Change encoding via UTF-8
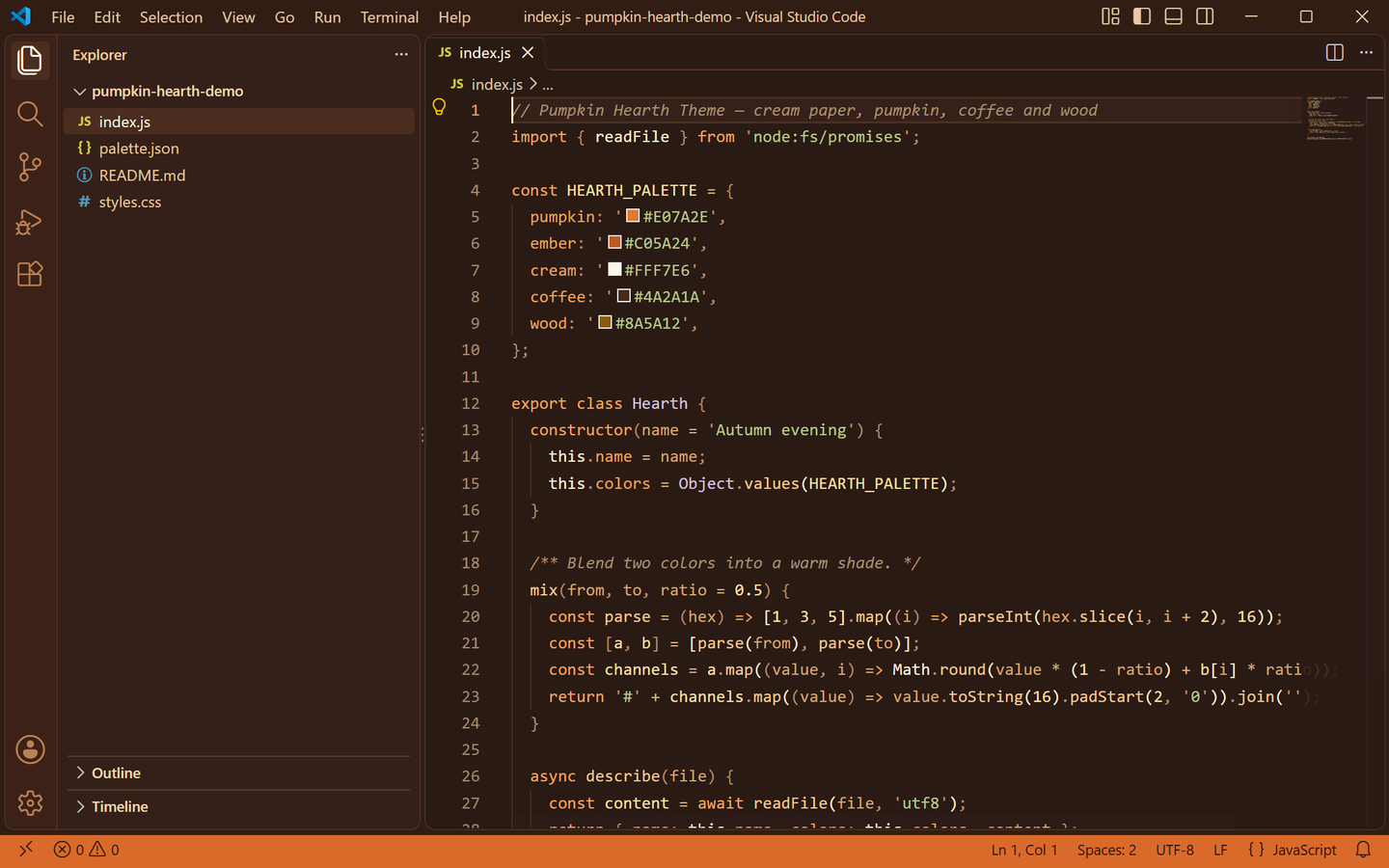The image size is (1389, 868). [x=1175, y=850]
